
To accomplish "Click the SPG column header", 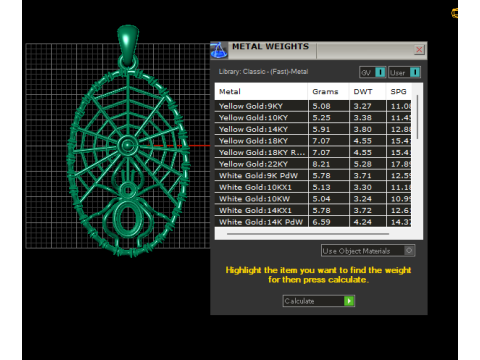I will pos(399,91).
